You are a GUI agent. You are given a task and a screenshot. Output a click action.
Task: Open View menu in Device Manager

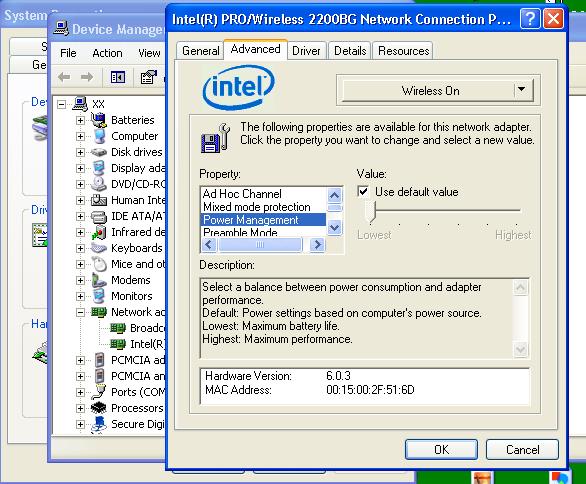149,53
